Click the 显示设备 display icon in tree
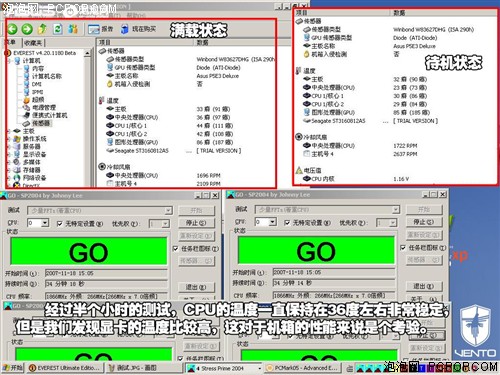 17,154
